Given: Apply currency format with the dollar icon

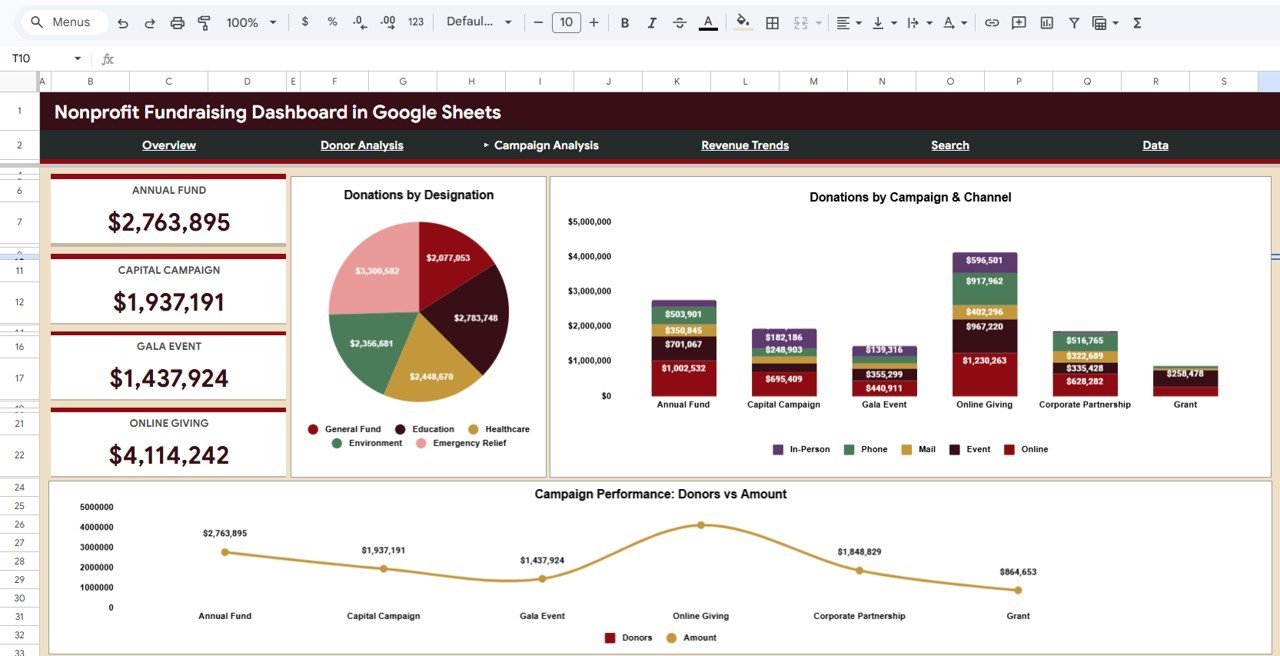Looking at the screenshot, I should (305, 21).
